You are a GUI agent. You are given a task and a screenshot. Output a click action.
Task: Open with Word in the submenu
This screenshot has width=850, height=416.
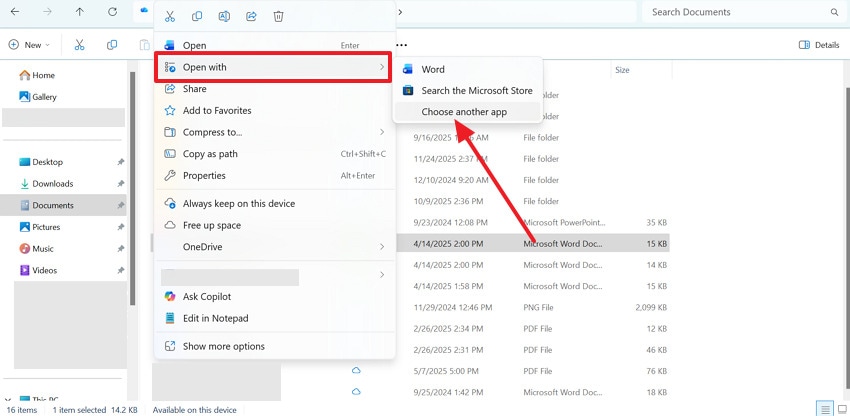pyautogui.click(x=467, y=69)
